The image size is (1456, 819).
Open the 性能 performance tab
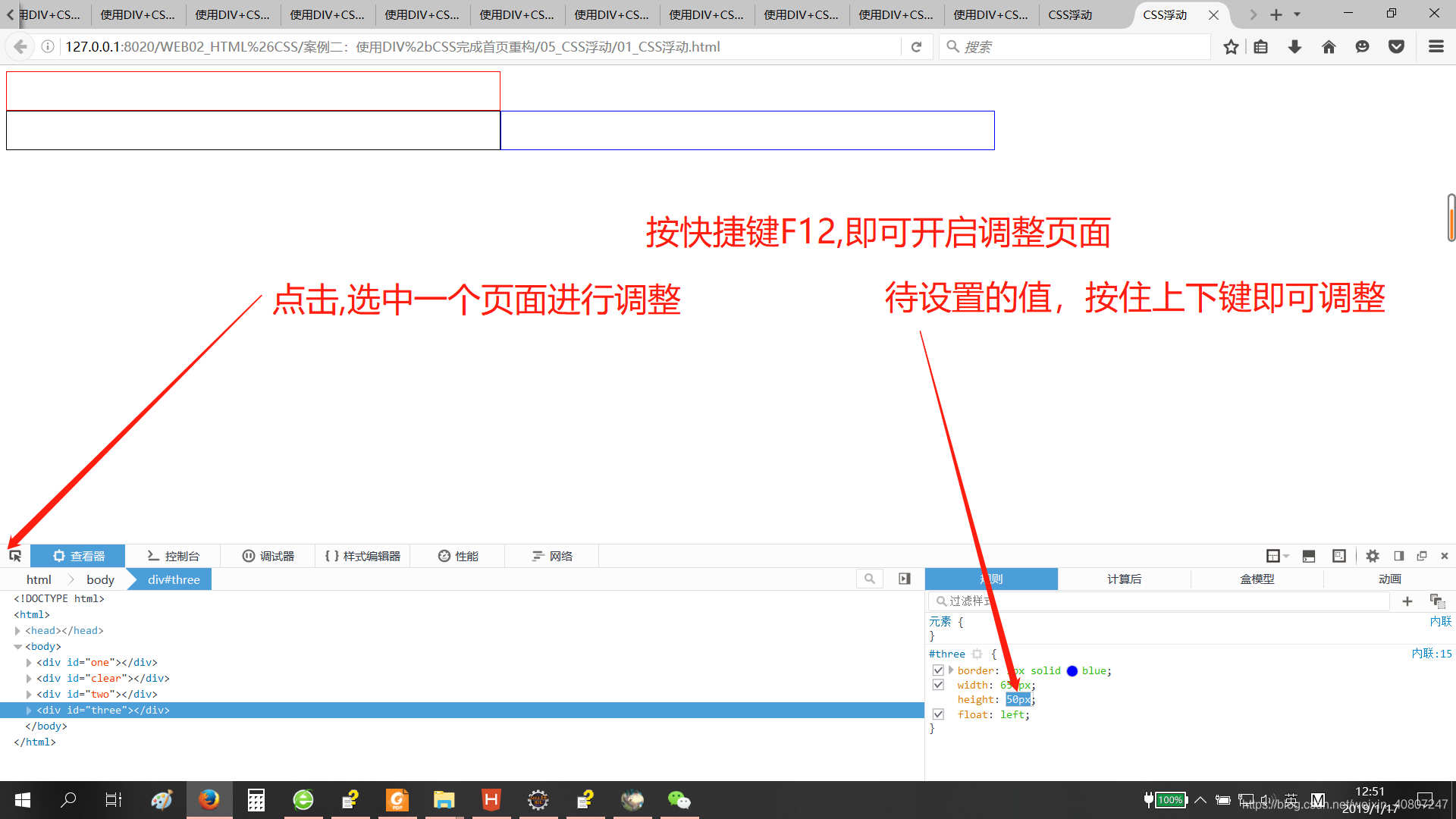457,556
